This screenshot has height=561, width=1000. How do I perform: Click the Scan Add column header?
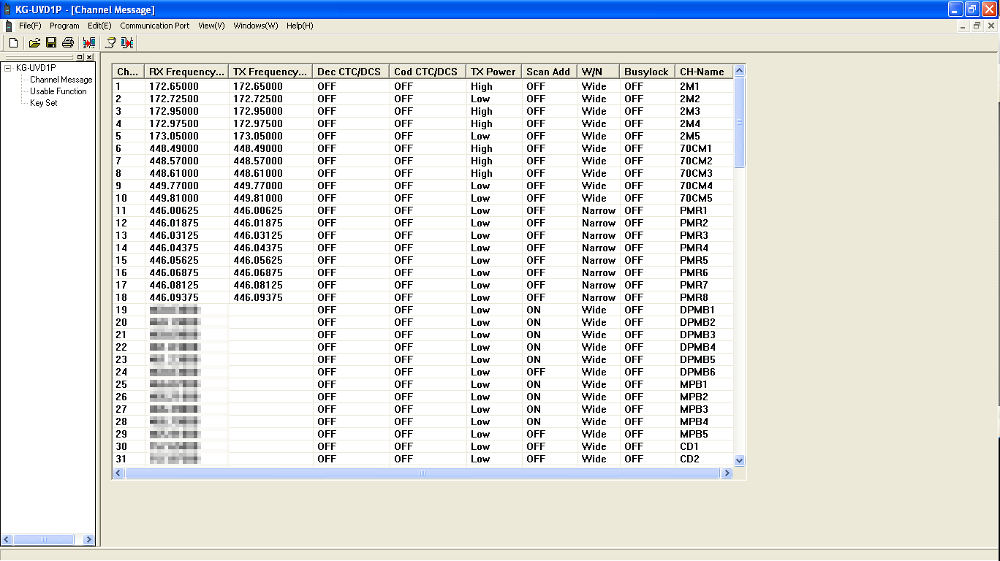549,71
